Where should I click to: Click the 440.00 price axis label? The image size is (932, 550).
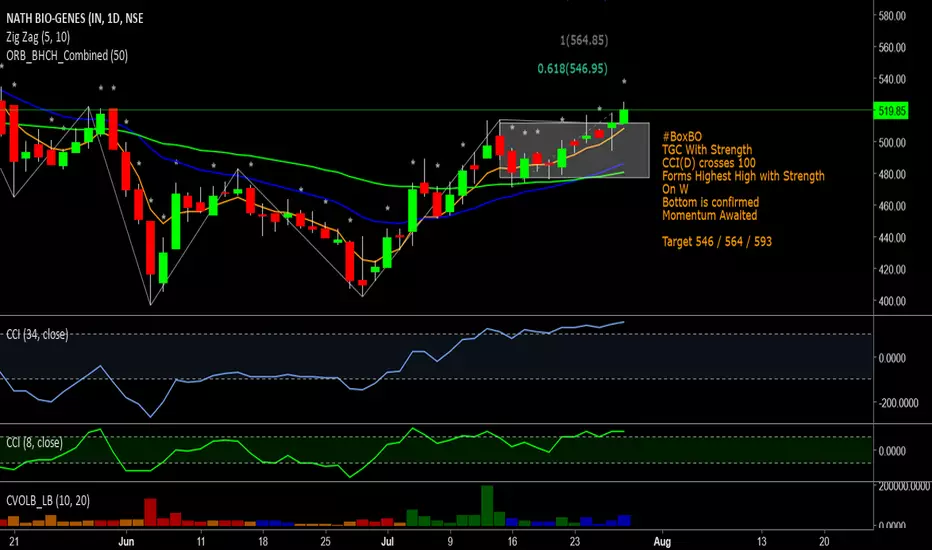point(892,238)
